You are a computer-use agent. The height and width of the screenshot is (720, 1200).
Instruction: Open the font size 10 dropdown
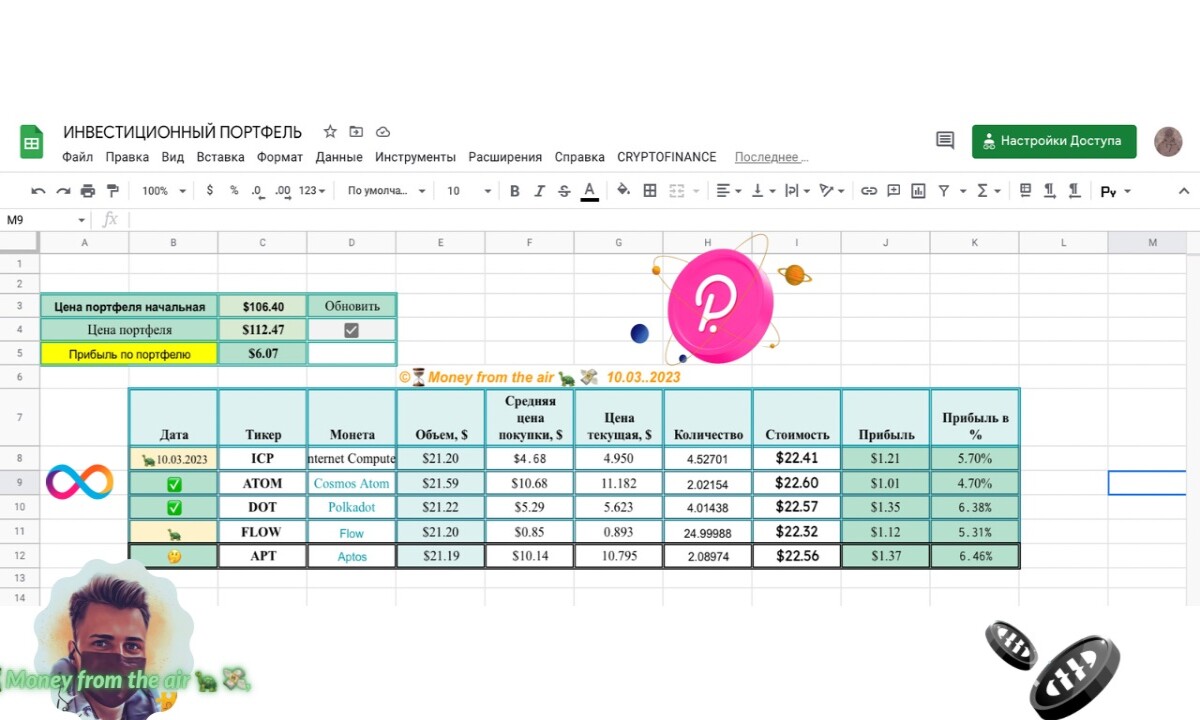click(469, 191)
